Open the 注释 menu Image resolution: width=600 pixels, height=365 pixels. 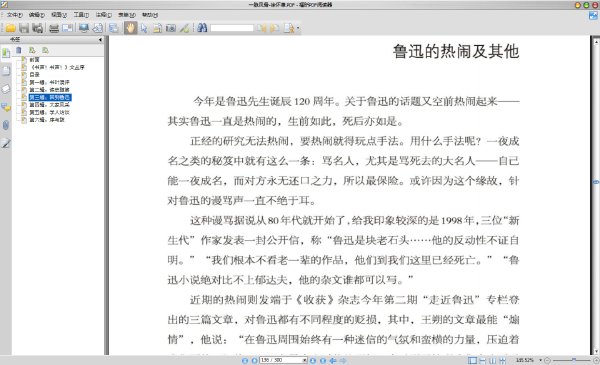point(103,15)
